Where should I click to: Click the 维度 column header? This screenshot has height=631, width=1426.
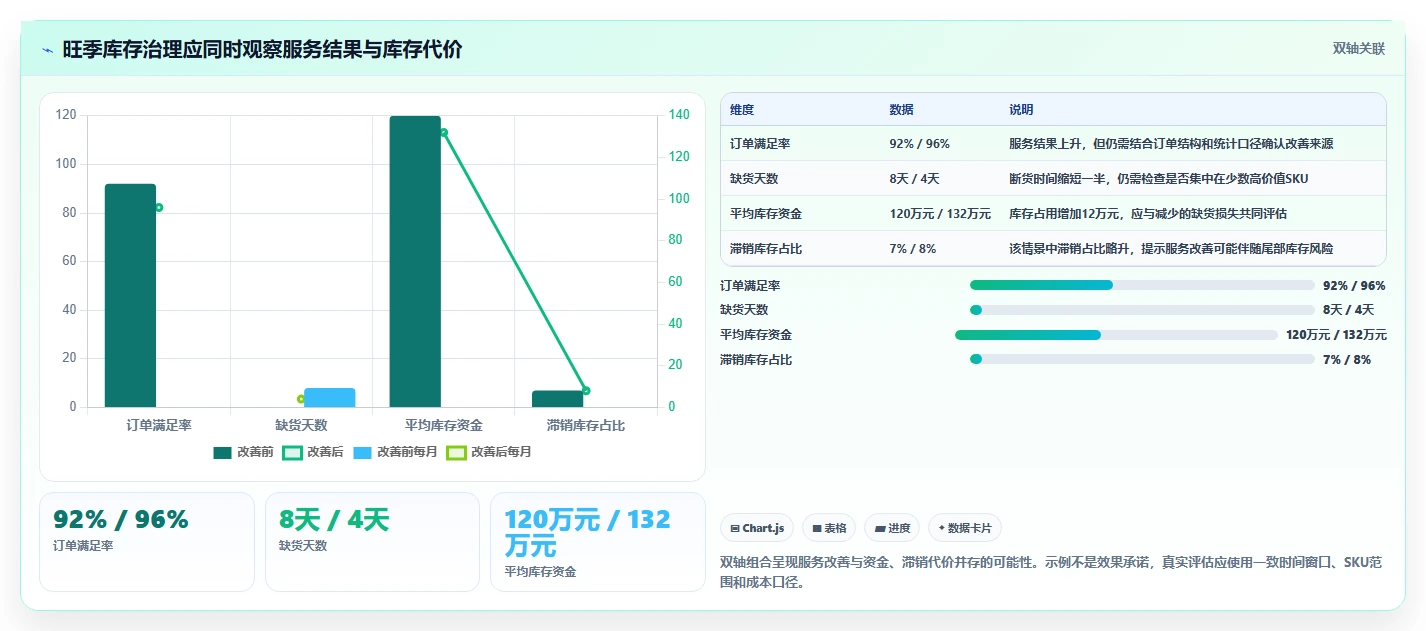pos(741,110)
